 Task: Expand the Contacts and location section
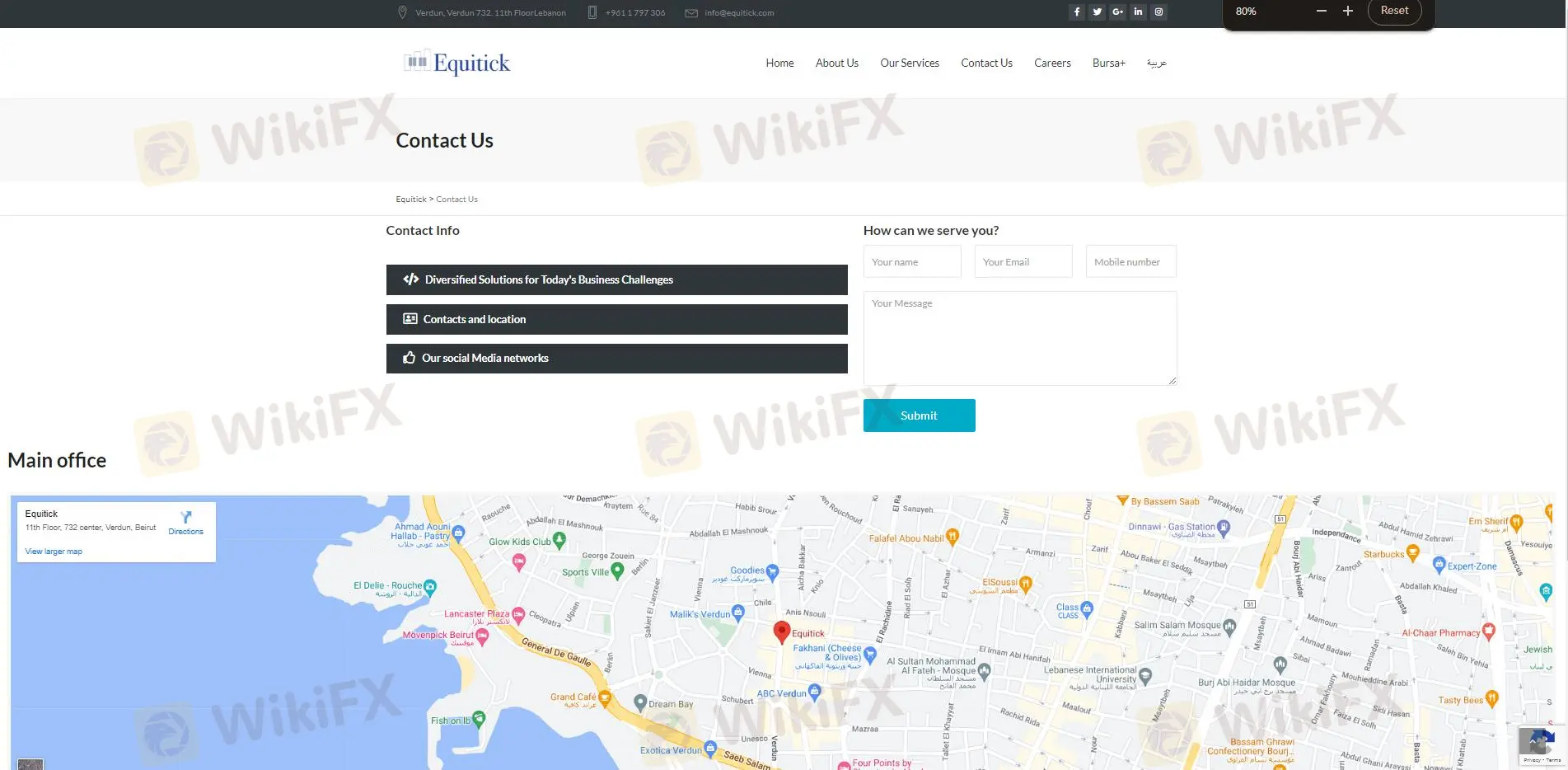[x=616, y=320]
